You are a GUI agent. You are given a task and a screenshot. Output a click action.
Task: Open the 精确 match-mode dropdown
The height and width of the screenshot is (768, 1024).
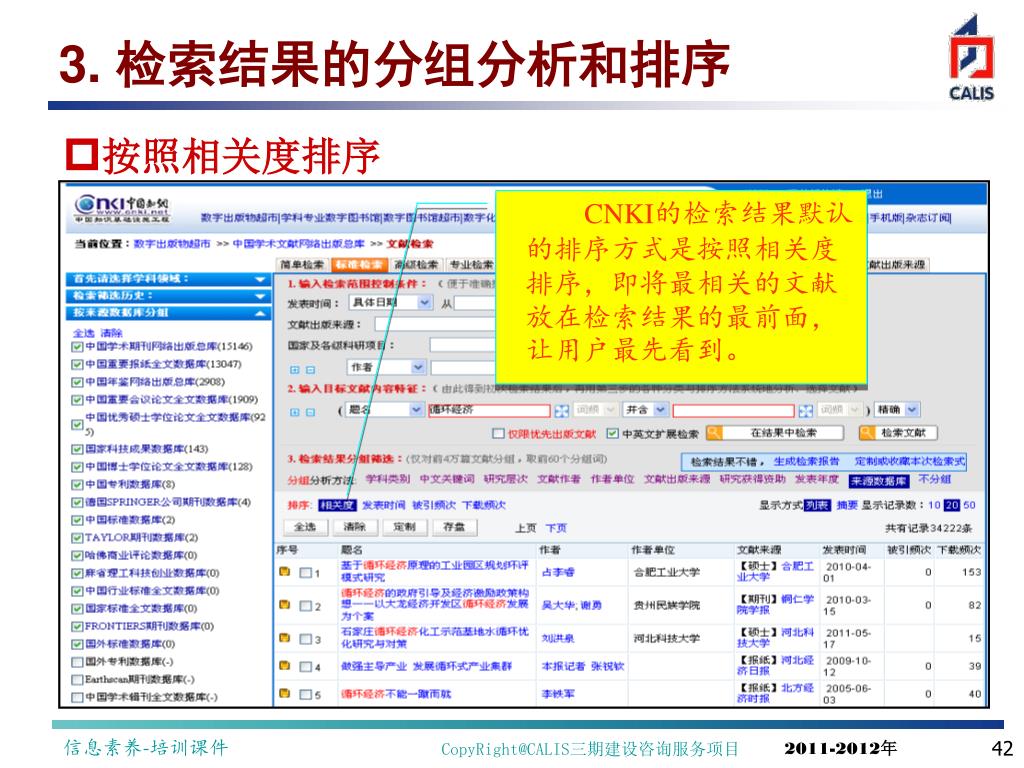(x=912, y=409)
